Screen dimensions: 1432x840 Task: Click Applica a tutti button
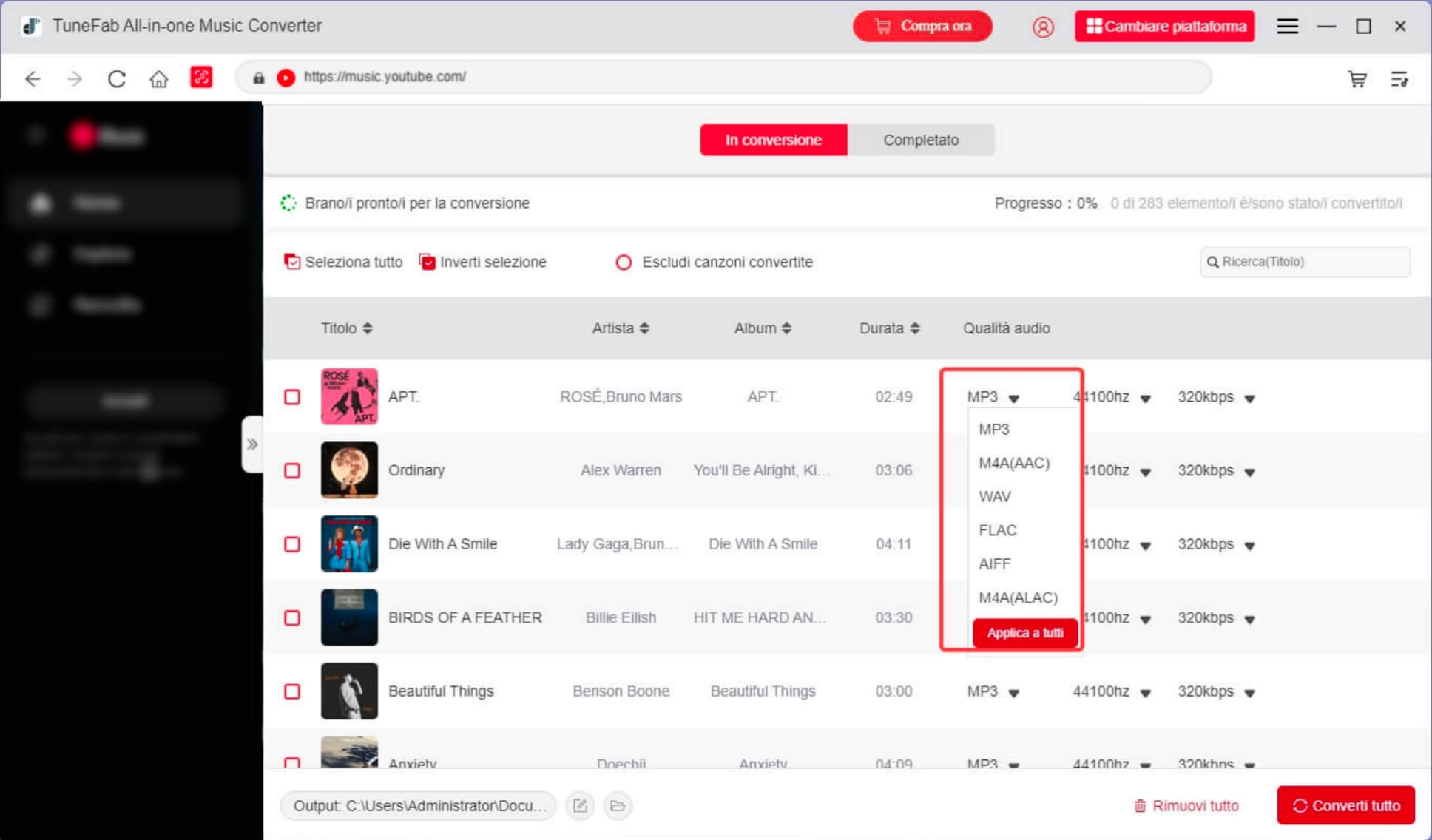click(1024, 633)
